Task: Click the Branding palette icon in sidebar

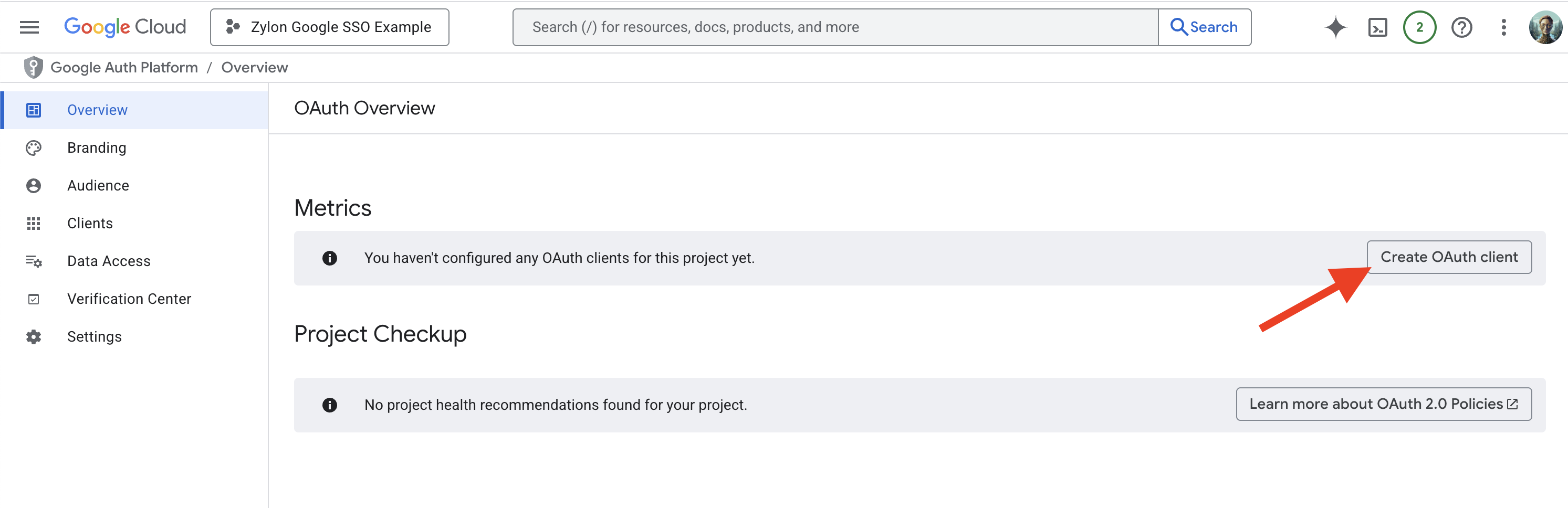Action: pyautogui.click(x=33, y=147)
